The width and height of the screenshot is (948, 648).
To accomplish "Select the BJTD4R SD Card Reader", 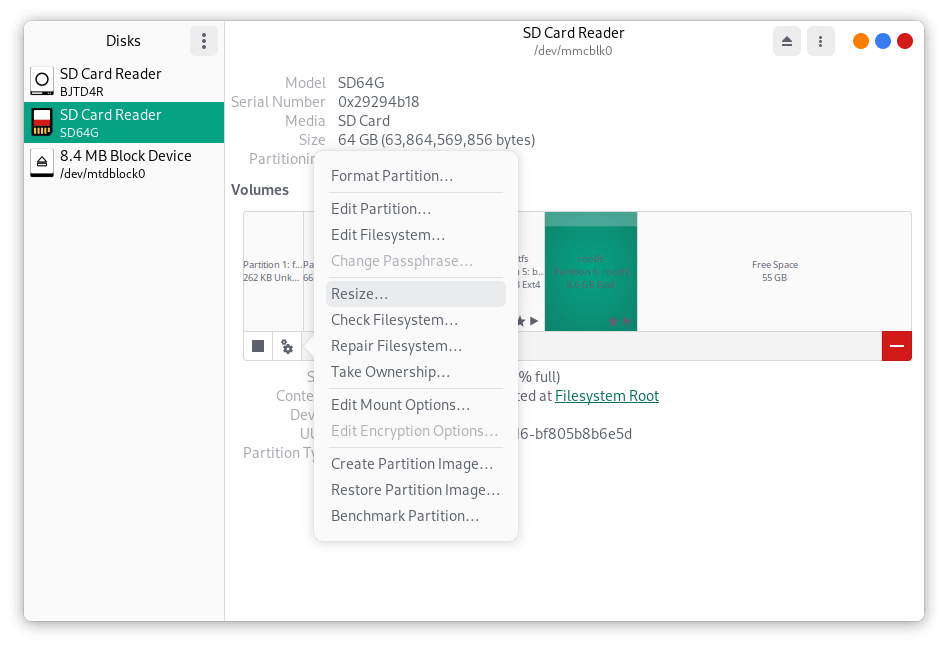I will (124, 82).
